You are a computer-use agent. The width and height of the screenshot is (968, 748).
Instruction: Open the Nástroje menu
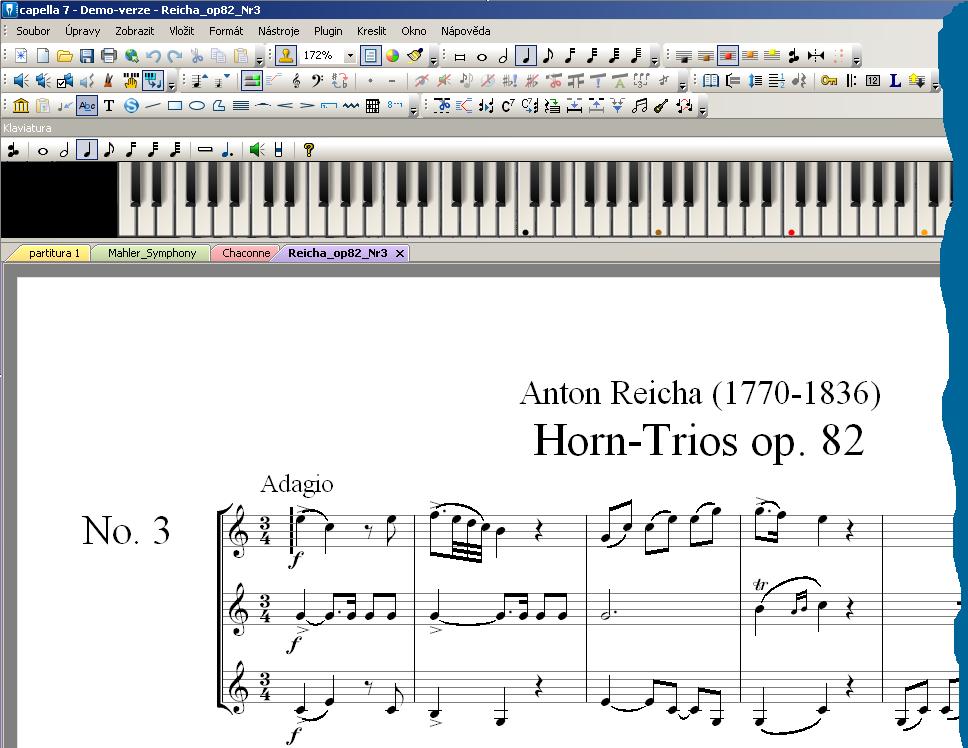[x=278, y=31]
